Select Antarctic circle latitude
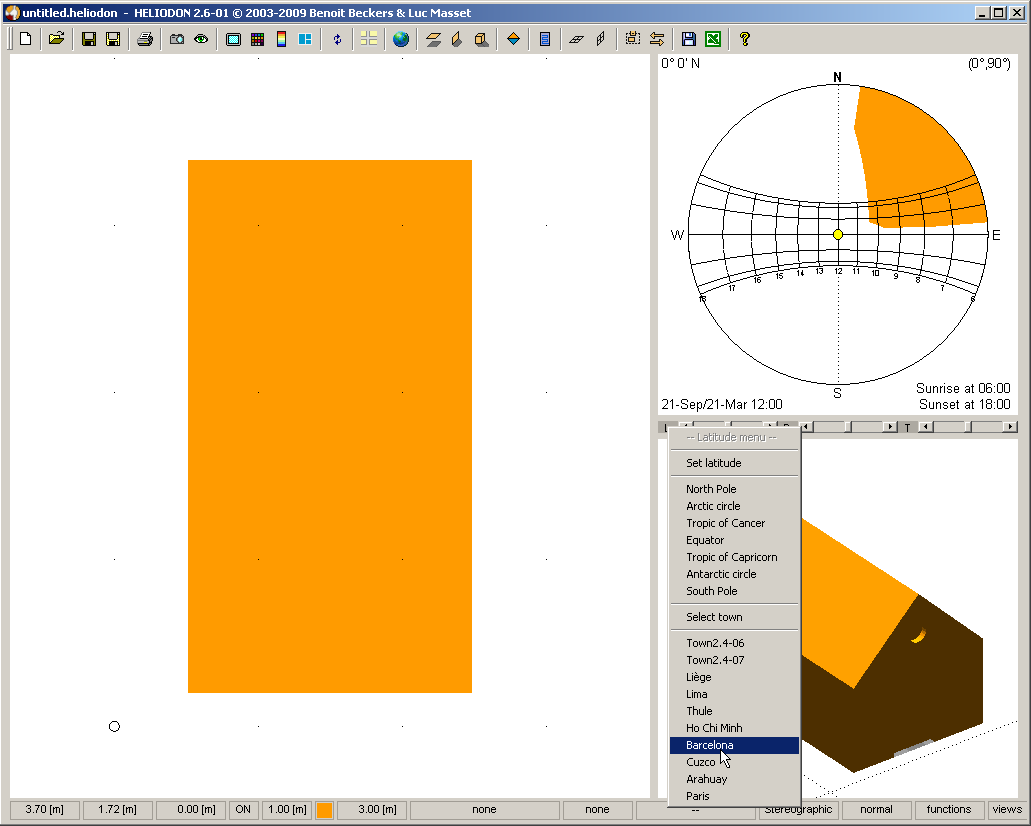This screenshot has height=826, width=1031. click(x=734, y=574)
